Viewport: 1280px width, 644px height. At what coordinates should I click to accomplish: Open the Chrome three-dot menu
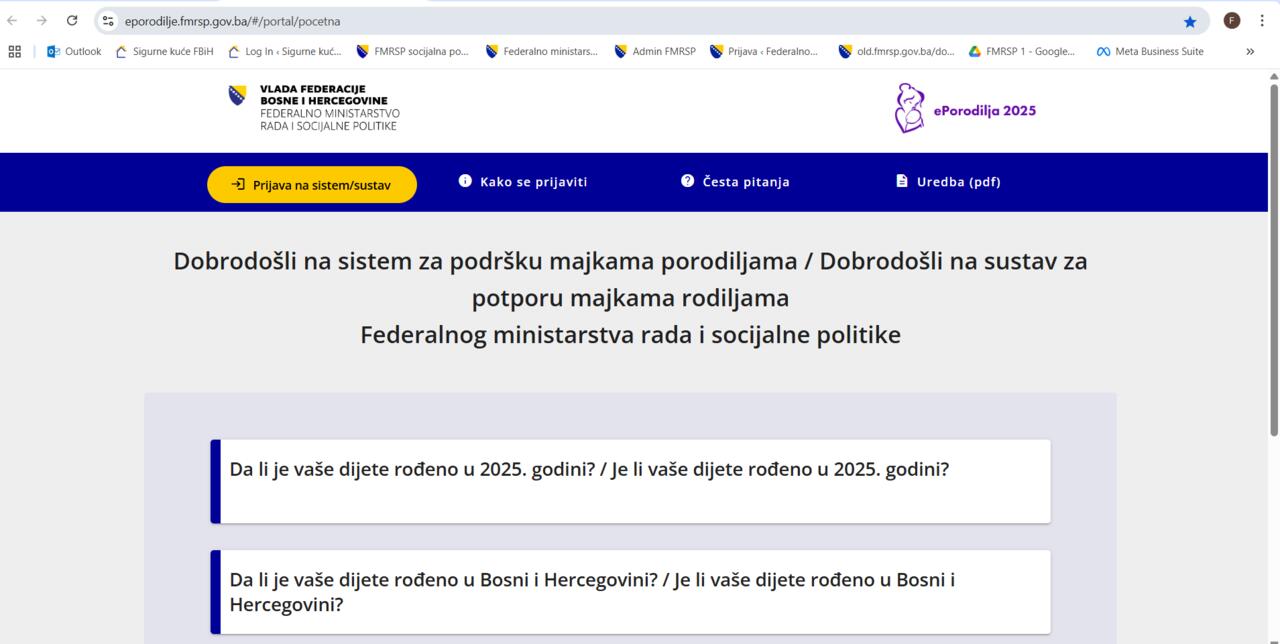coord(1262,21)
